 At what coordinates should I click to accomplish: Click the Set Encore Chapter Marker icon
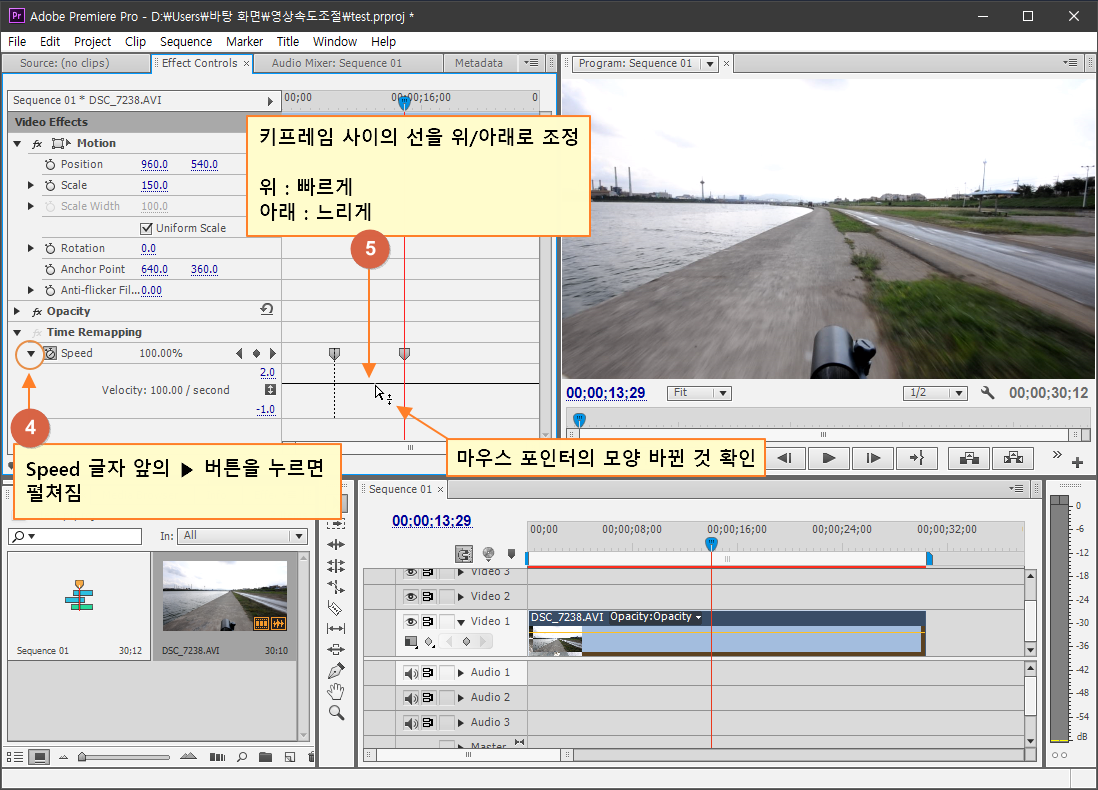point(489,554)
